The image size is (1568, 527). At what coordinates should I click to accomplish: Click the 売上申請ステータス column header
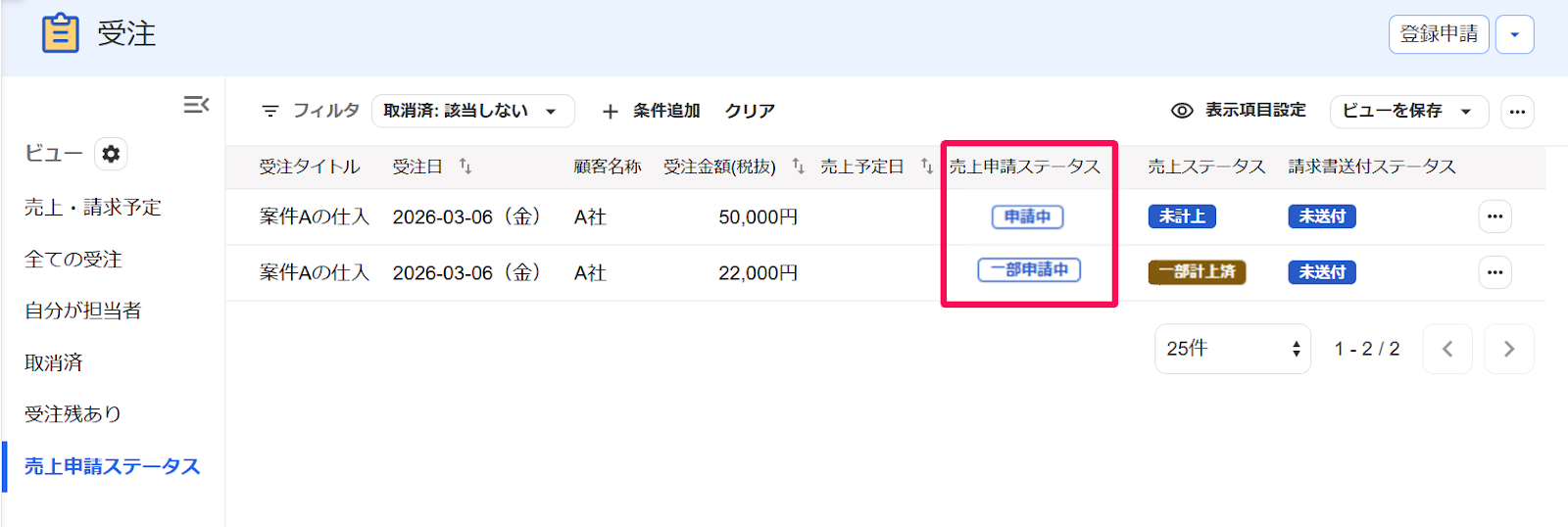(1025, 167)
